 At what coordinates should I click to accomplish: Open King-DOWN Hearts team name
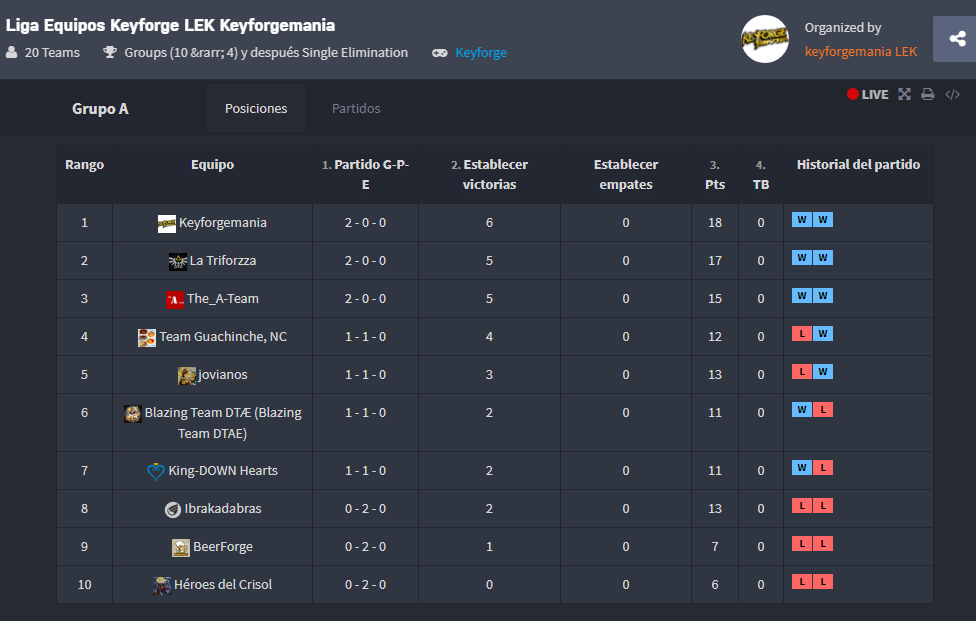(x=223, y=470)
